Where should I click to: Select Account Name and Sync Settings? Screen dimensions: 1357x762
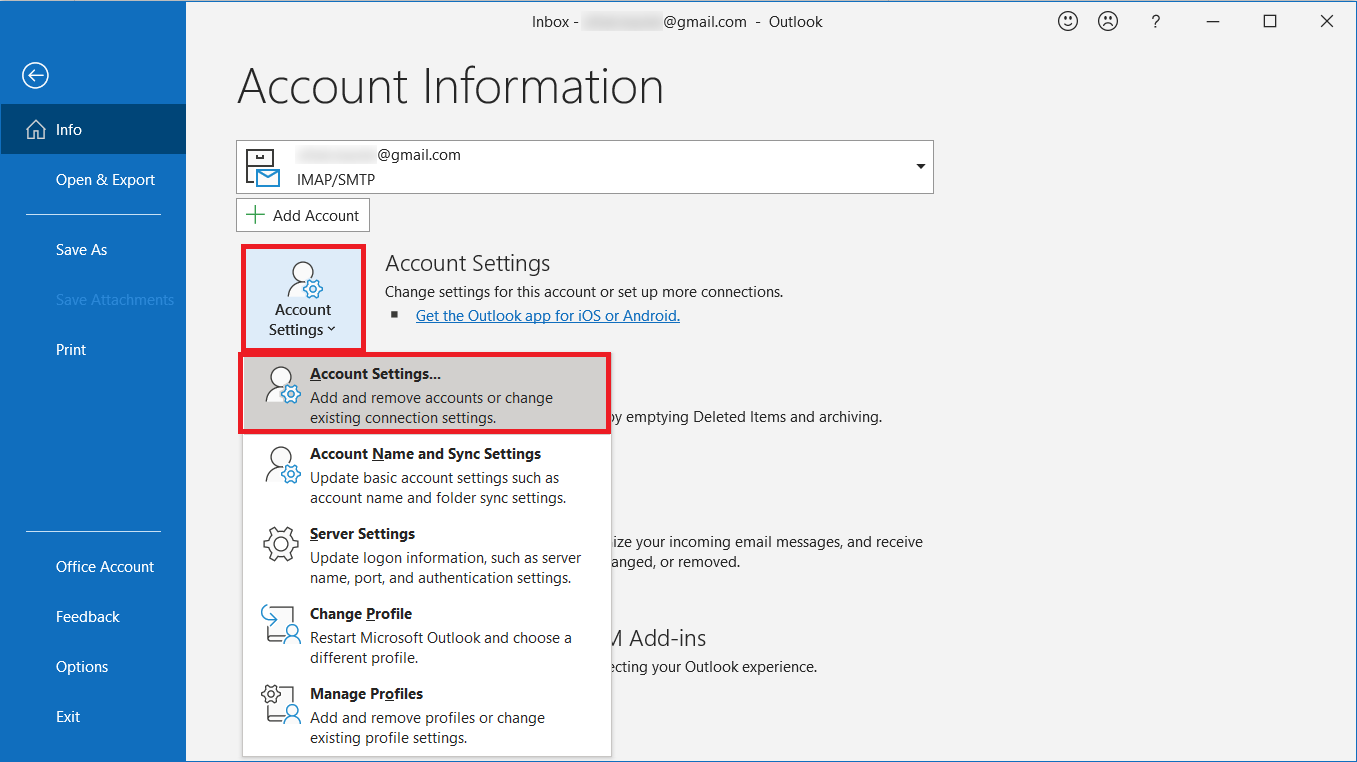coord(427,475)
